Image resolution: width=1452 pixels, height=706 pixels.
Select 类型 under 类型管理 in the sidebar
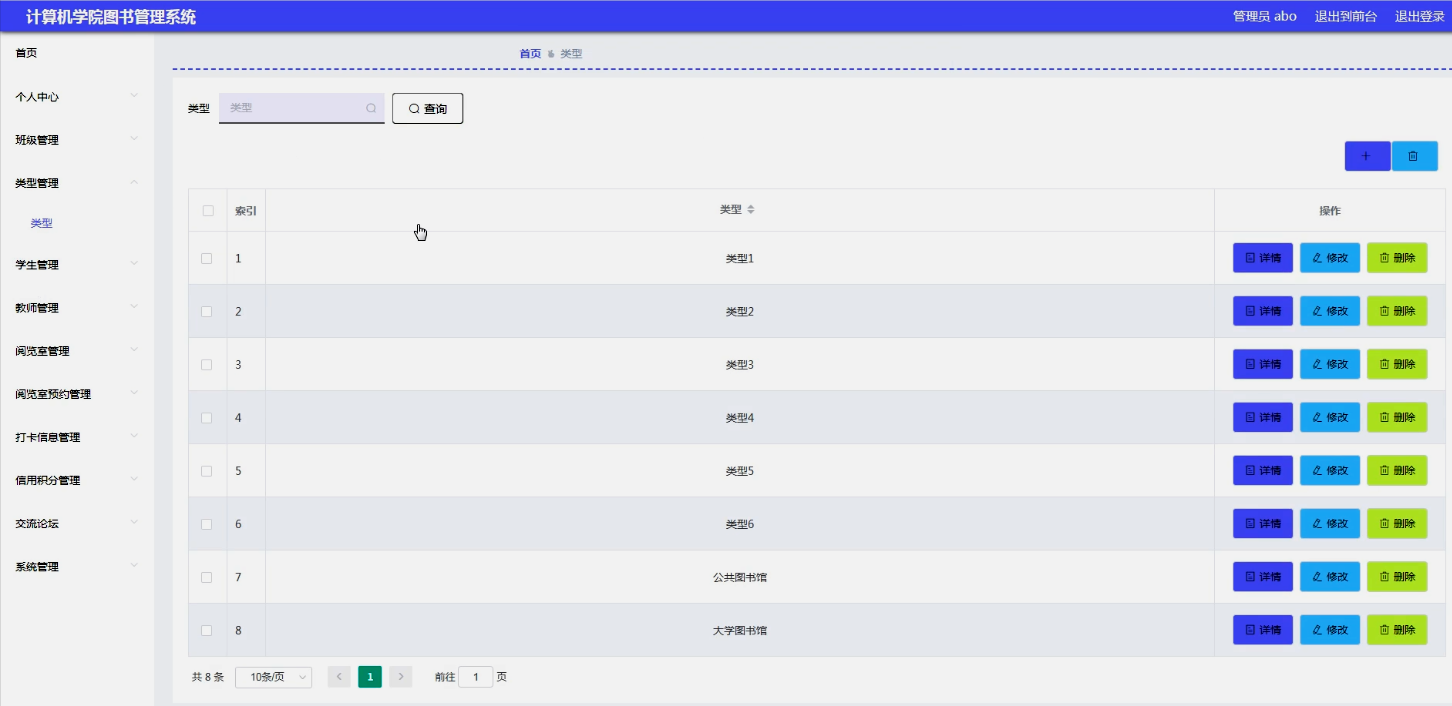[x=42, y=224]
